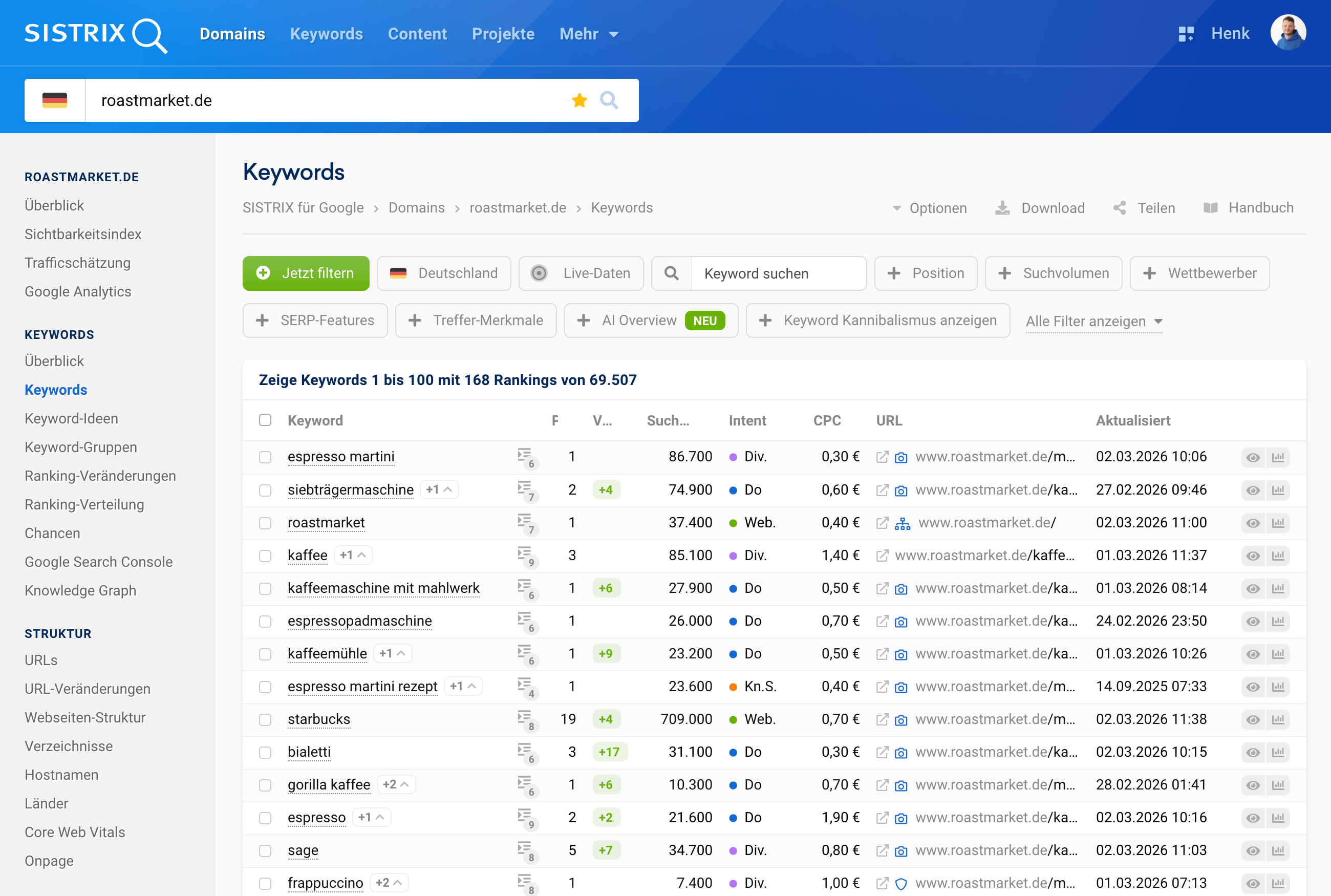
Task: Collapse the +1 expander next to kaffeemühle
Action: click(x=393, y=653)
